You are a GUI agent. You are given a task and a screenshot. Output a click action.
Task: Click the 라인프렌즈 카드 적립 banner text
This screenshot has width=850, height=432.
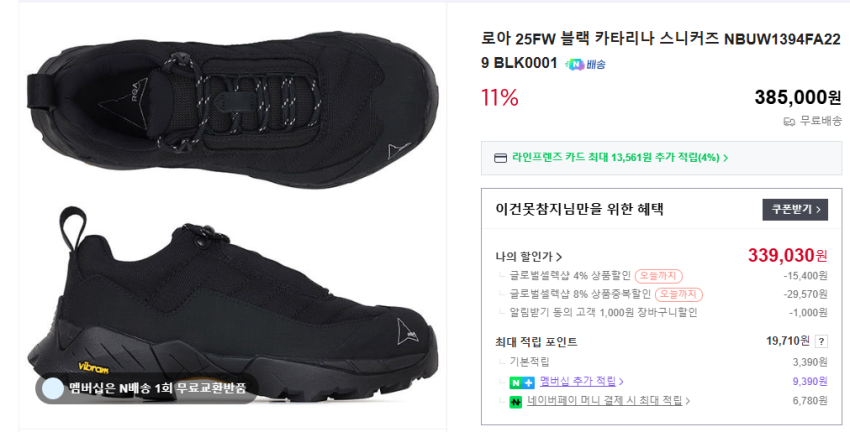click(615, 158)
